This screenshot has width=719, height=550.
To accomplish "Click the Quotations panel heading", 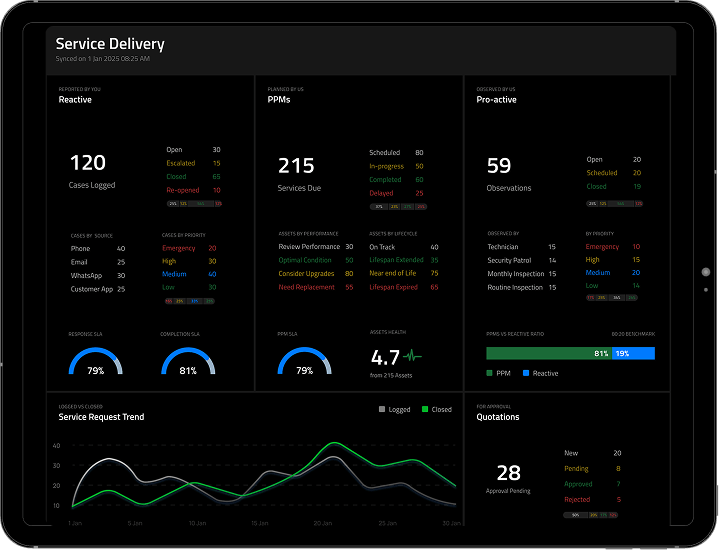I will point(498,417).
